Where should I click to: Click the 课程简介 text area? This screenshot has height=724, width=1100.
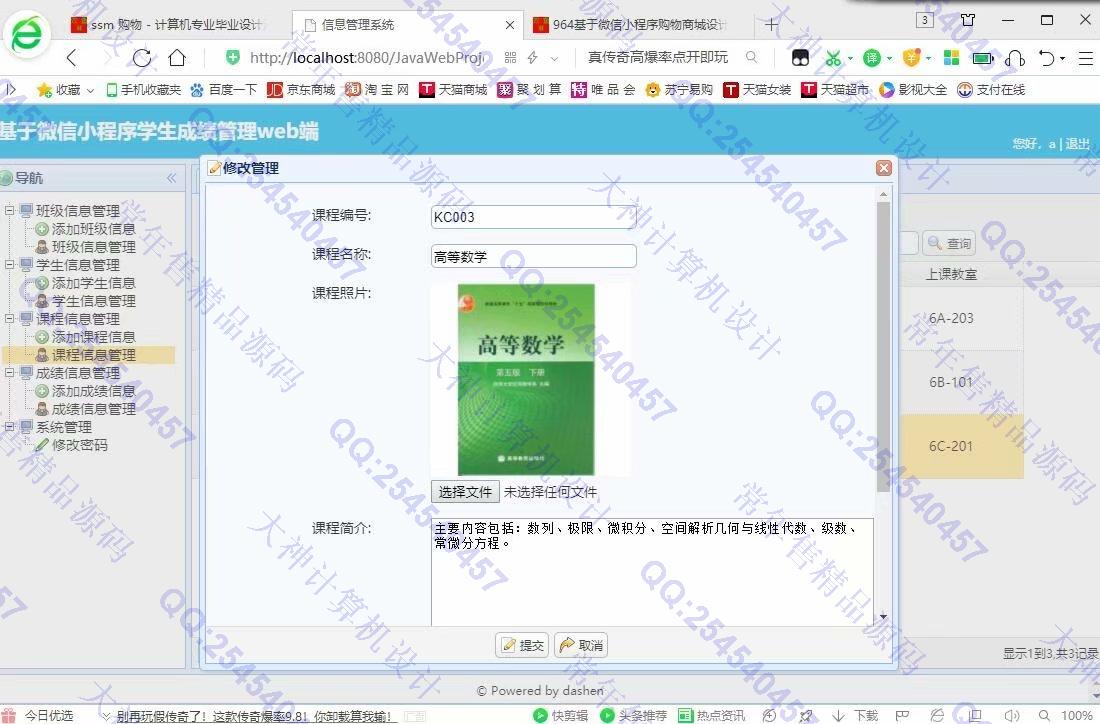652,572
